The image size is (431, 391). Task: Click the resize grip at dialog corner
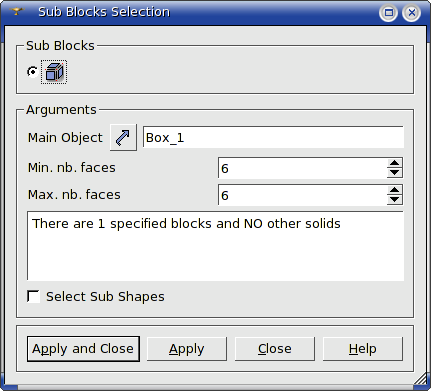point(420,380)
